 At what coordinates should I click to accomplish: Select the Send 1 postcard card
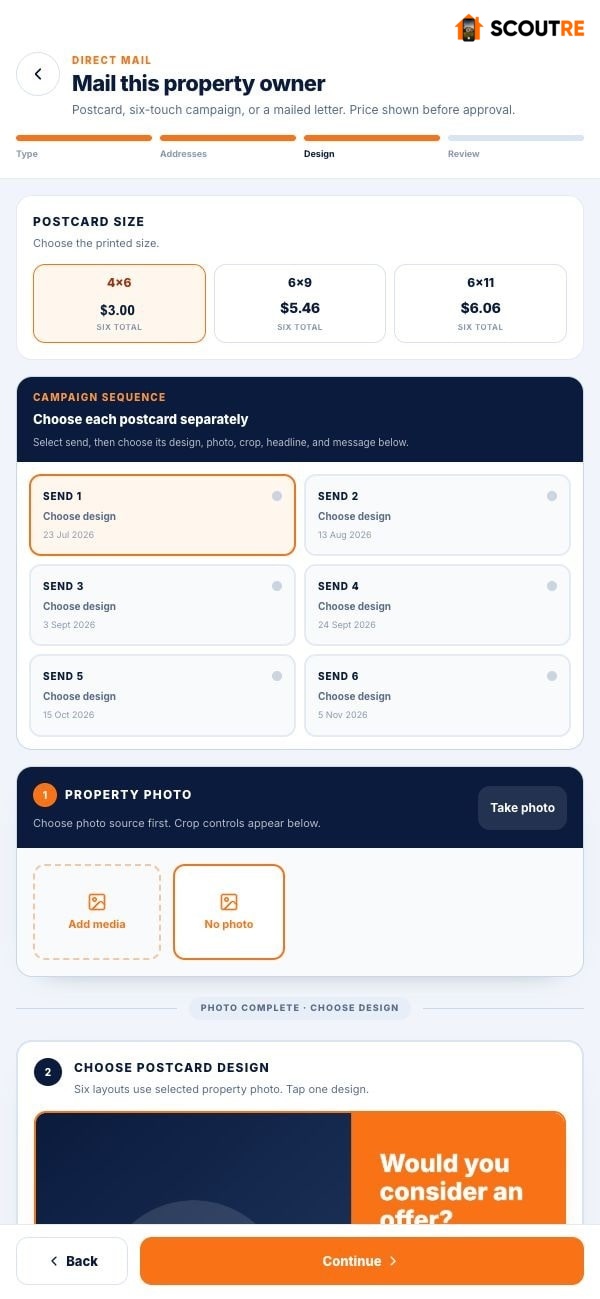pyautogui.click(x=162, y=515)
